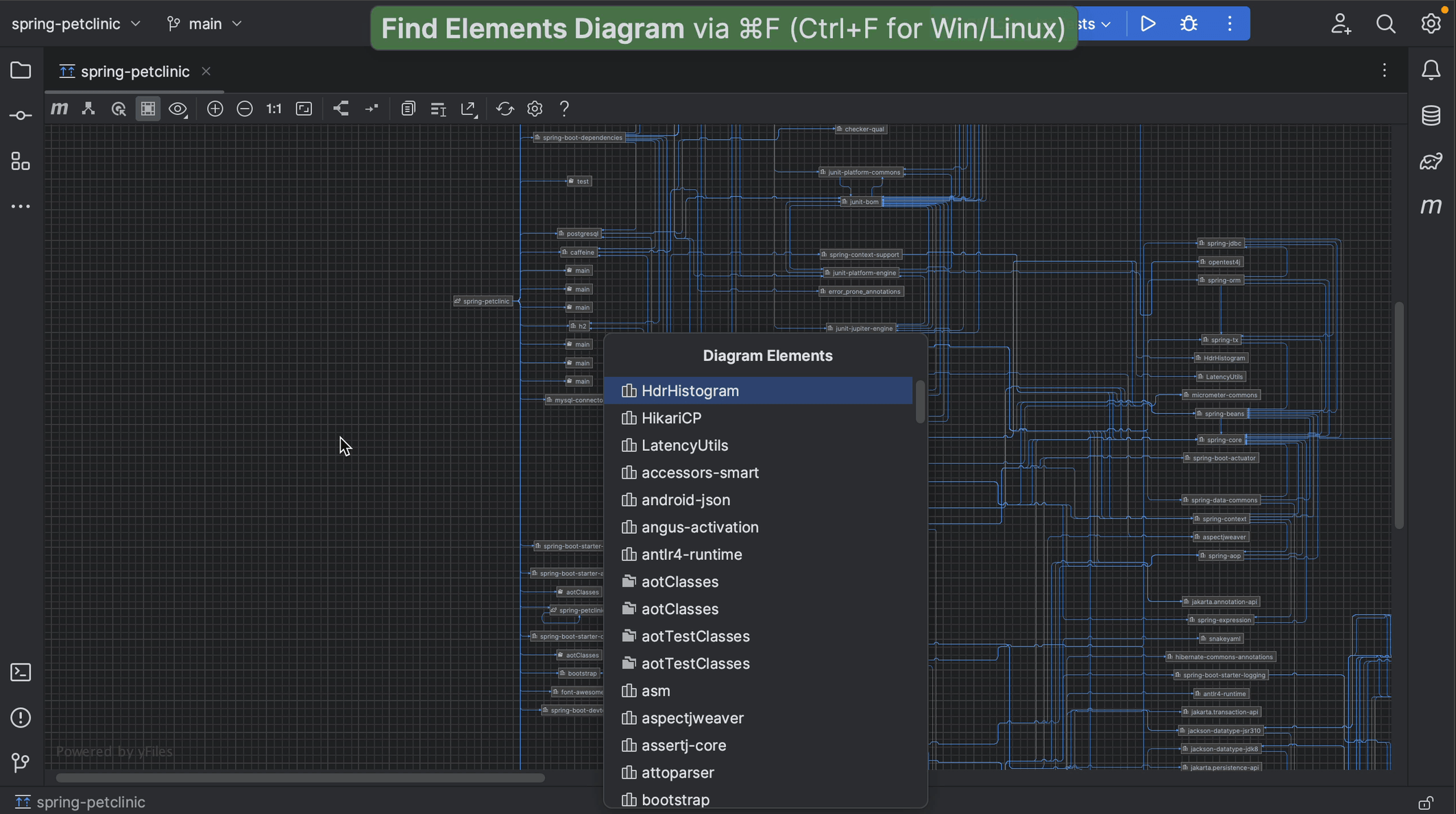Reset diagram zoom to 1:1

pos(274,108)
